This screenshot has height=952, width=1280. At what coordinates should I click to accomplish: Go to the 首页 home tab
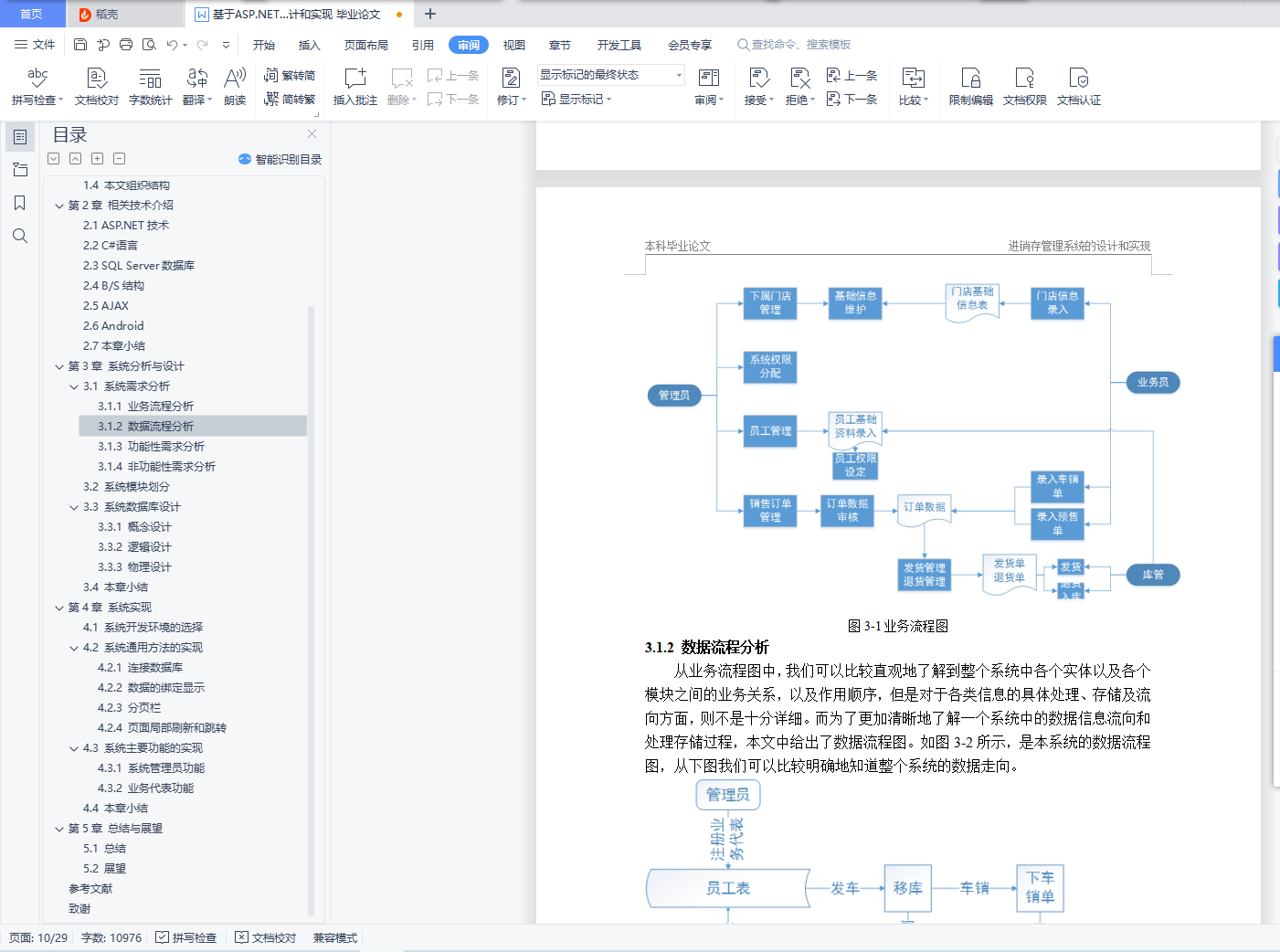point(32,14)
